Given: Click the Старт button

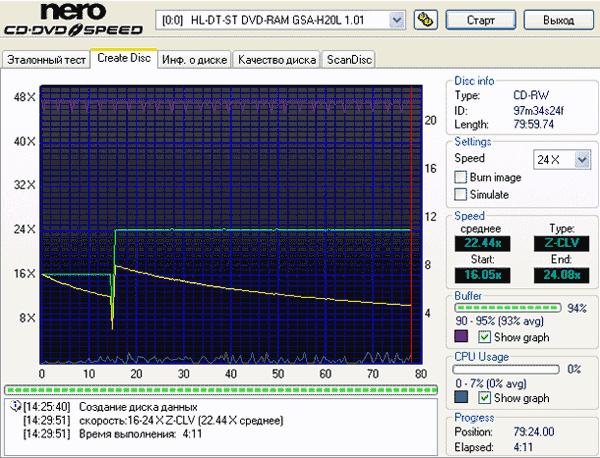Looking at the screenshot, I should 481,20.
